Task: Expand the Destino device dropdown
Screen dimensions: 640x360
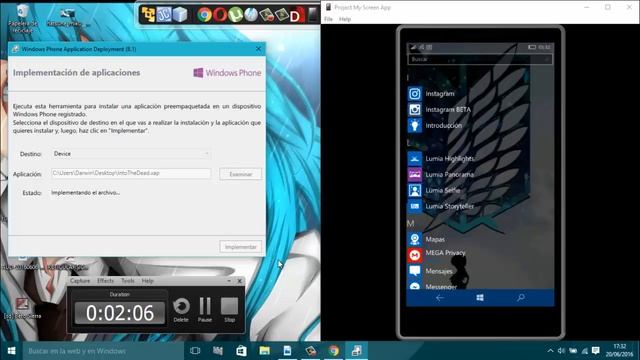Action: (131, 154)
